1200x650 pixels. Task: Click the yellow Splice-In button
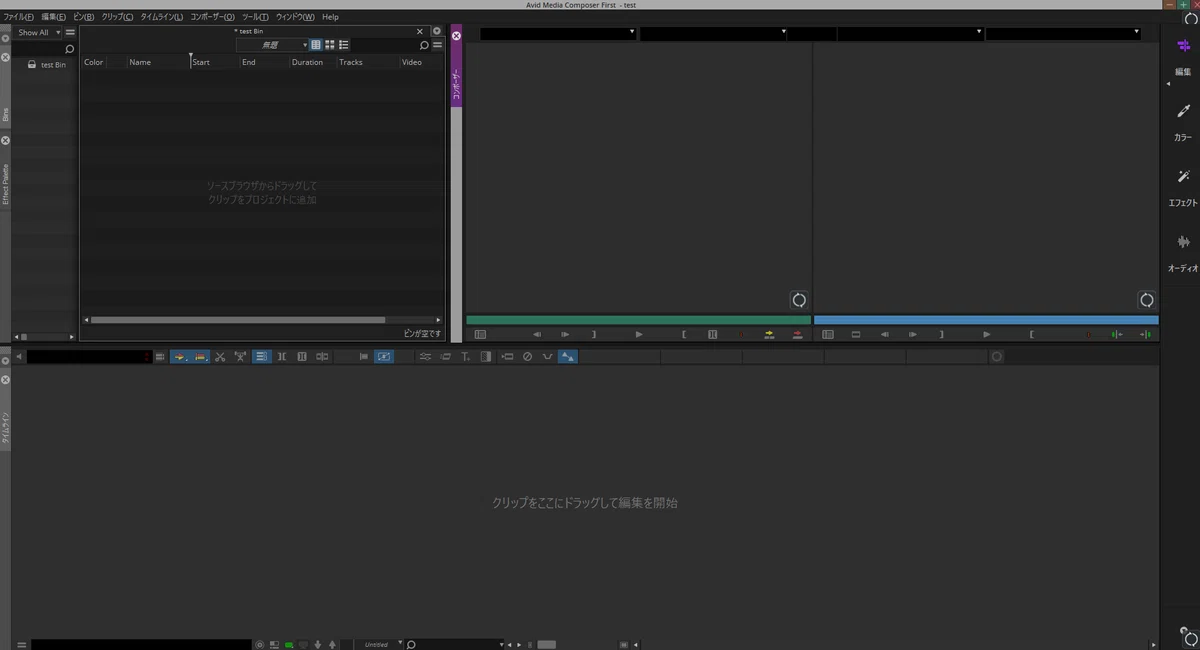[769, 335]
